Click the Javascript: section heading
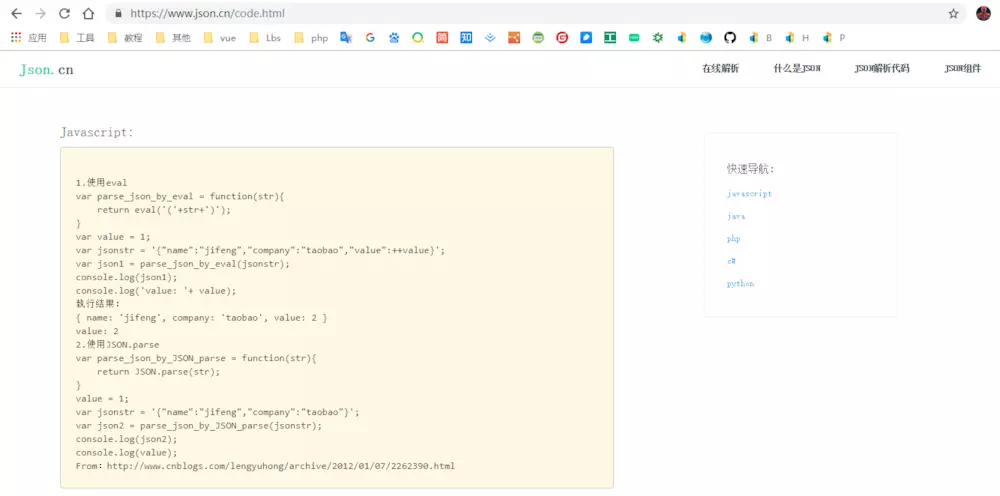This screenshot has height=496, width=1000. (x=97, y=132)
